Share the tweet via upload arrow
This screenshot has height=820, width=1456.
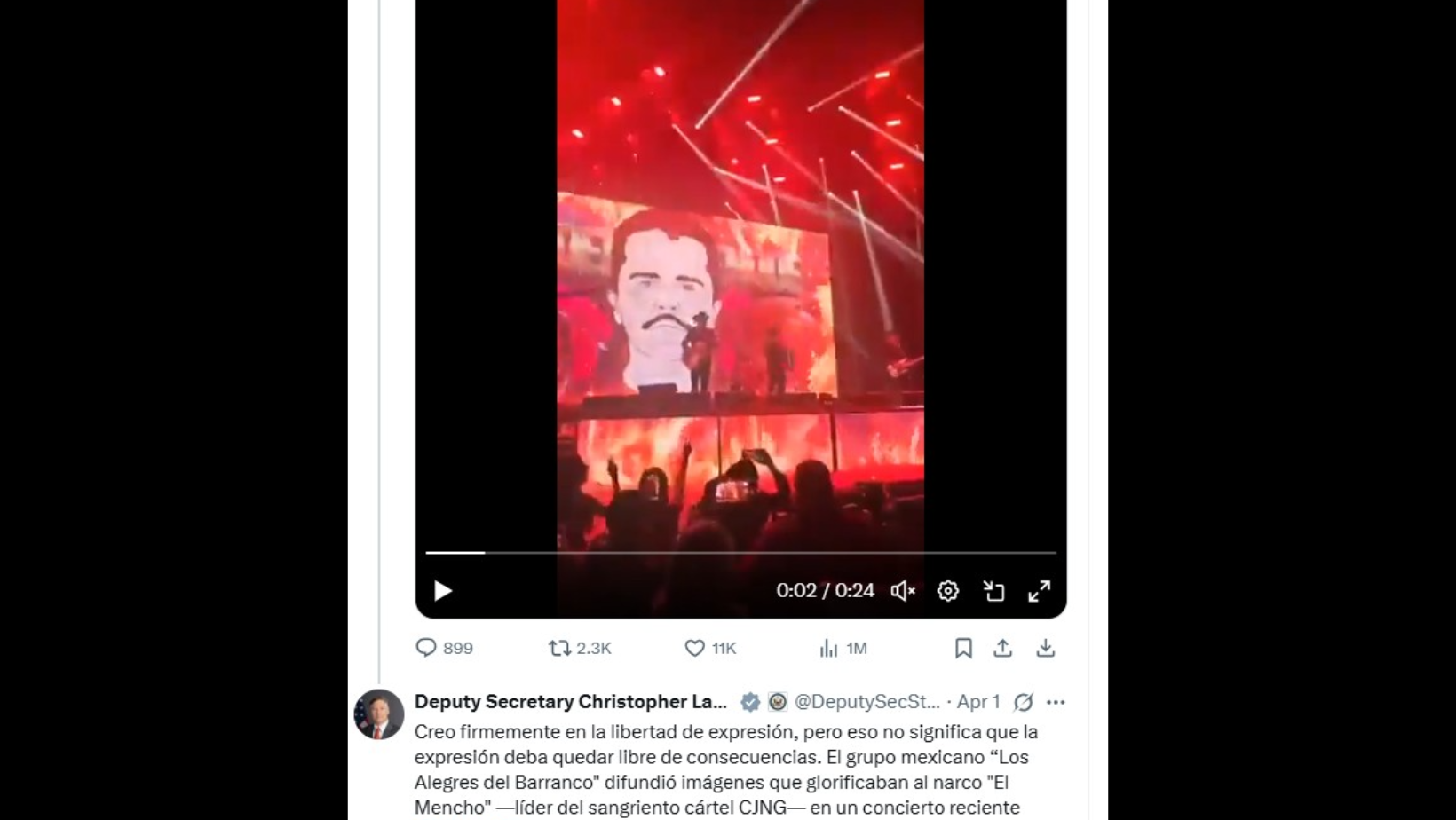[x=1002, y=648]
